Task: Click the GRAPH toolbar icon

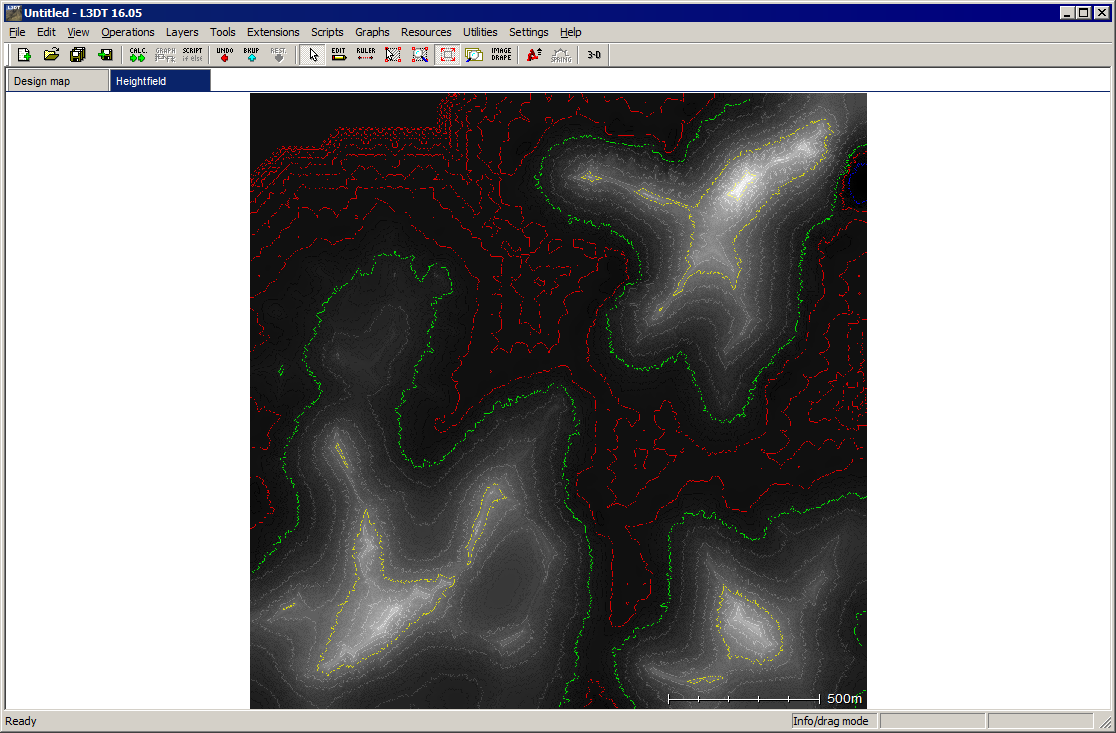Action: [165, 55]
